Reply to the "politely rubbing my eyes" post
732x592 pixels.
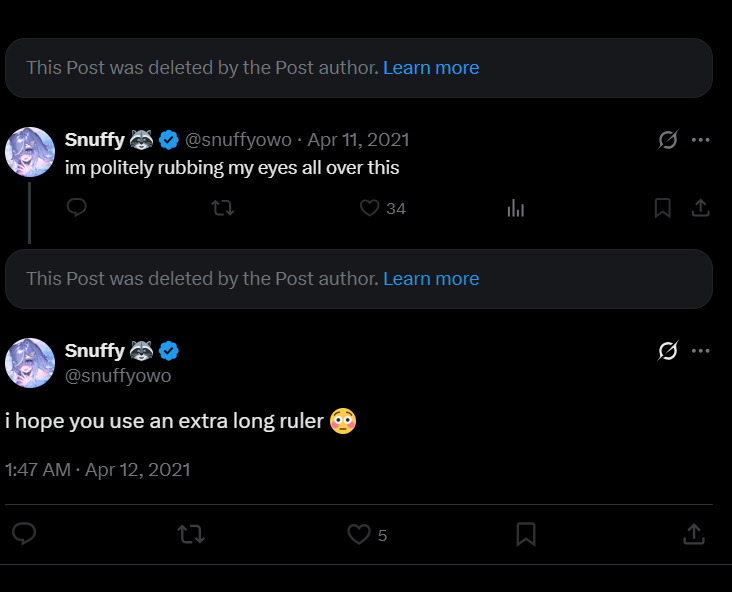pyautogui.click(x=77, y=208)
